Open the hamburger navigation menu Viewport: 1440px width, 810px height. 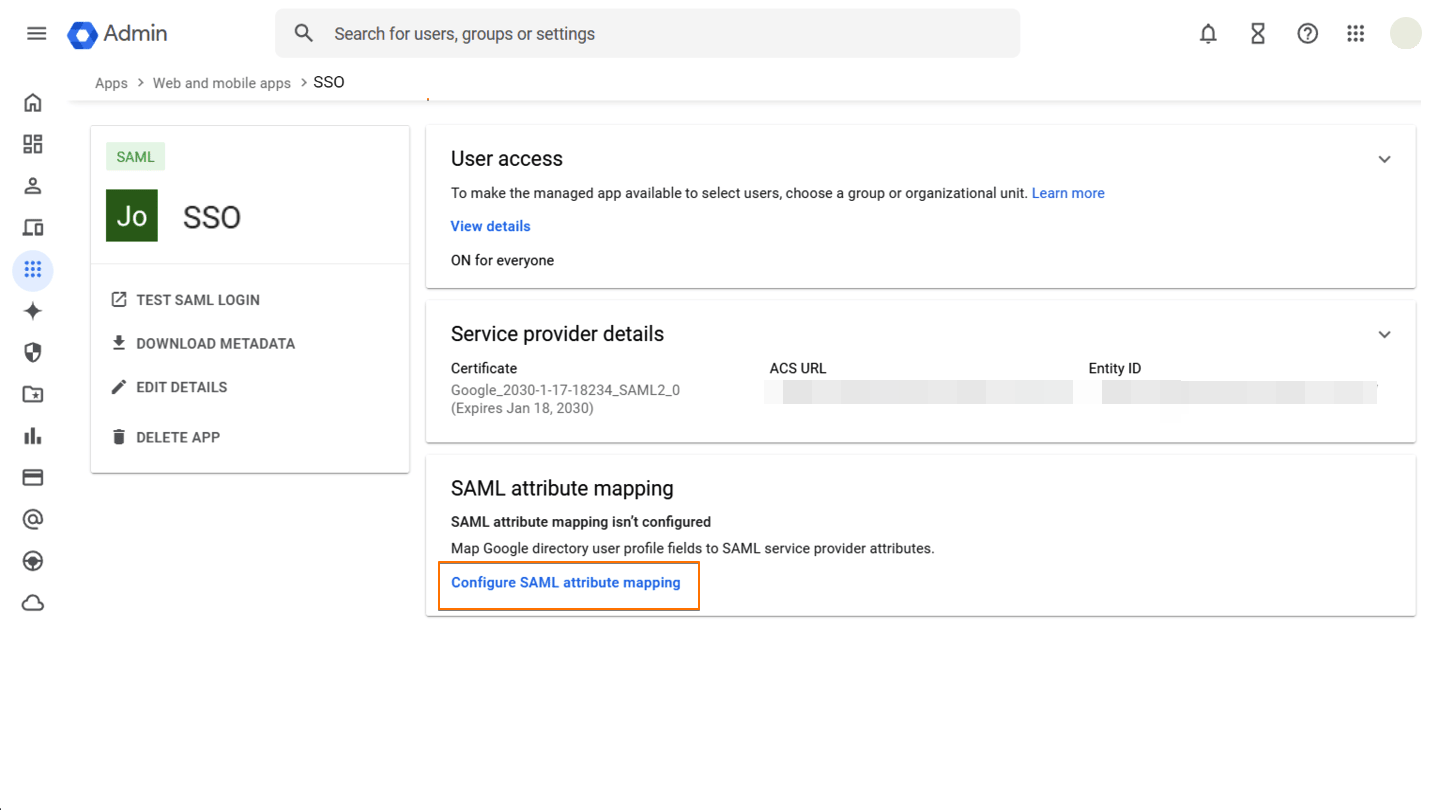36,33
